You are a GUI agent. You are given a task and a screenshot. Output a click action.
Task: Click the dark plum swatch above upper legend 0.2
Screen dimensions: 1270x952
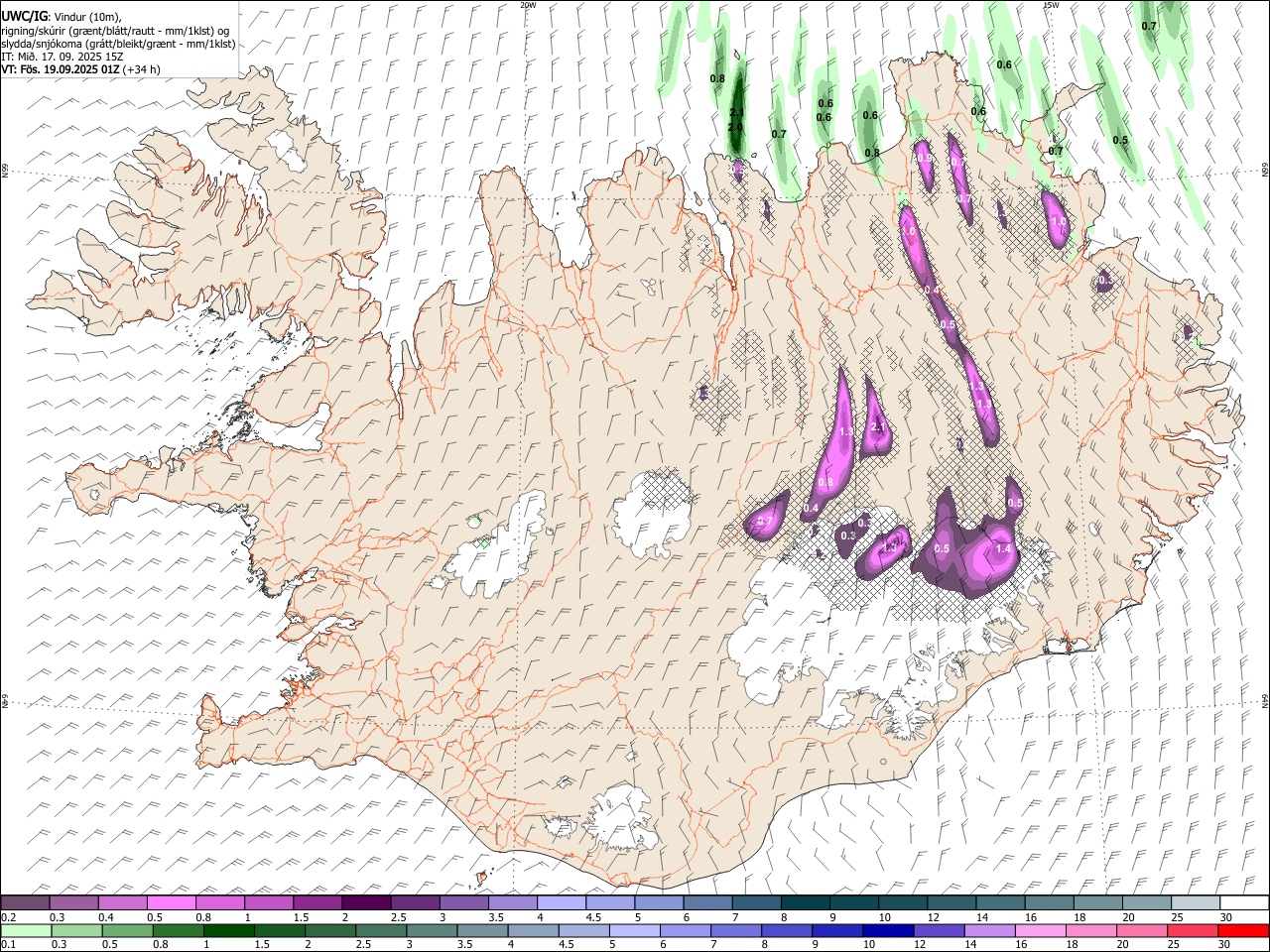click(25, 902)
